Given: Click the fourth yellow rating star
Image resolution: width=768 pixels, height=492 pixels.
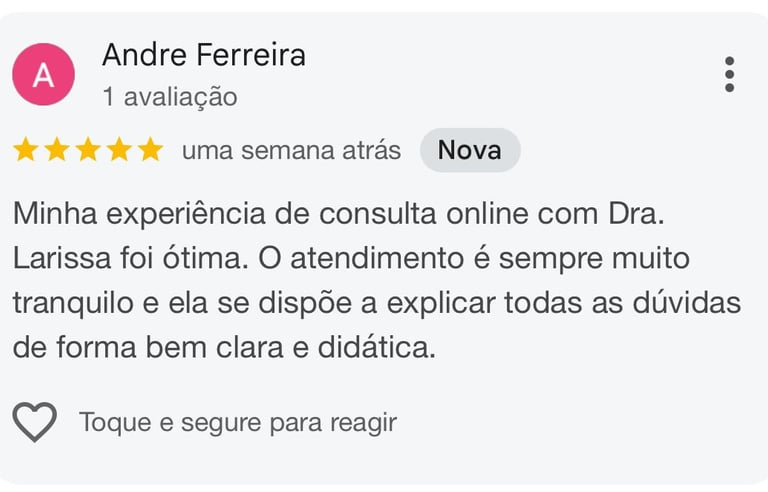Looking at the screenshot, I should (x=120, y=149).
